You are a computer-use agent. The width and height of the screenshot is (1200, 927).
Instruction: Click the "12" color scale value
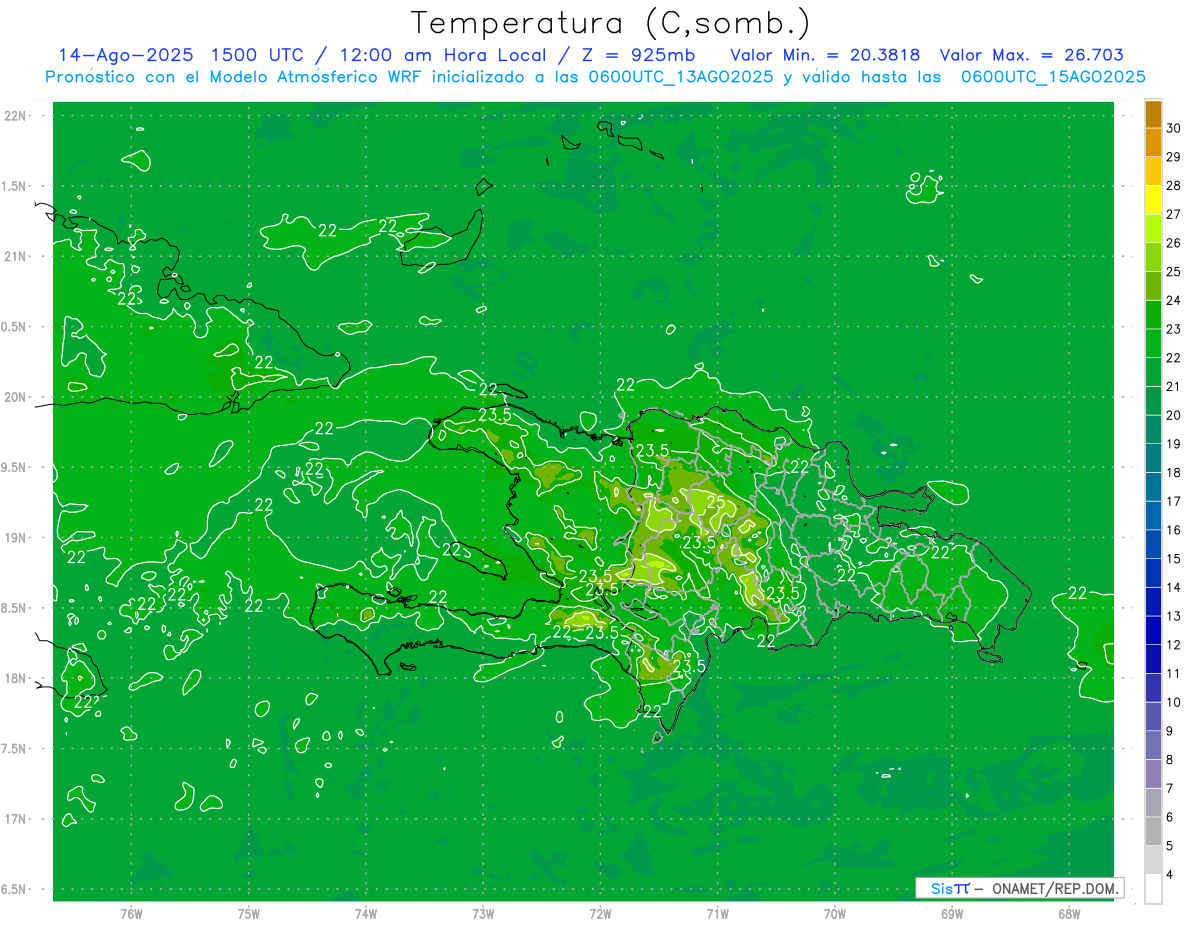click(1174, 645)
